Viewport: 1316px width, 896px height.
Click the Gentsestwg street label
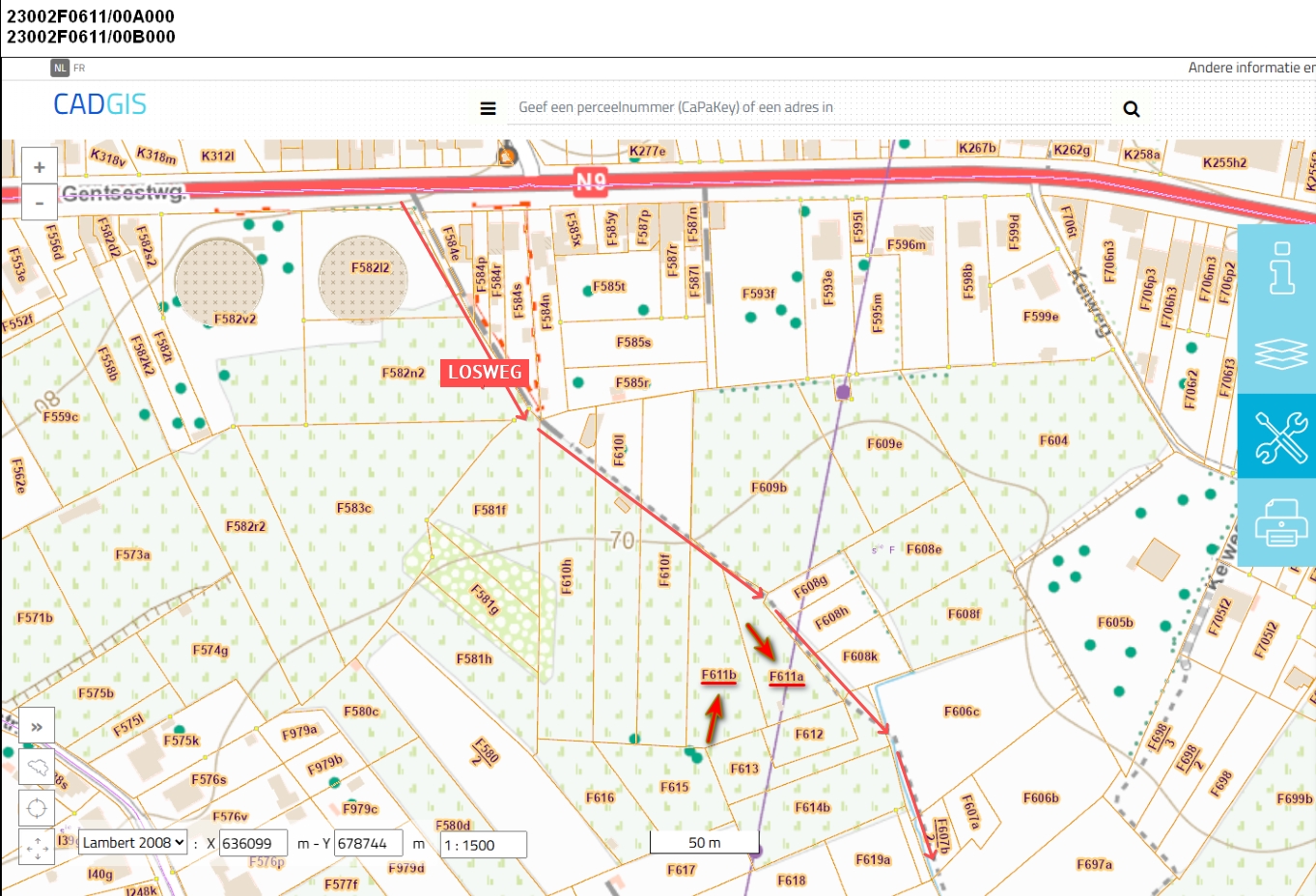pyautogui.click(x=123, y=193)
